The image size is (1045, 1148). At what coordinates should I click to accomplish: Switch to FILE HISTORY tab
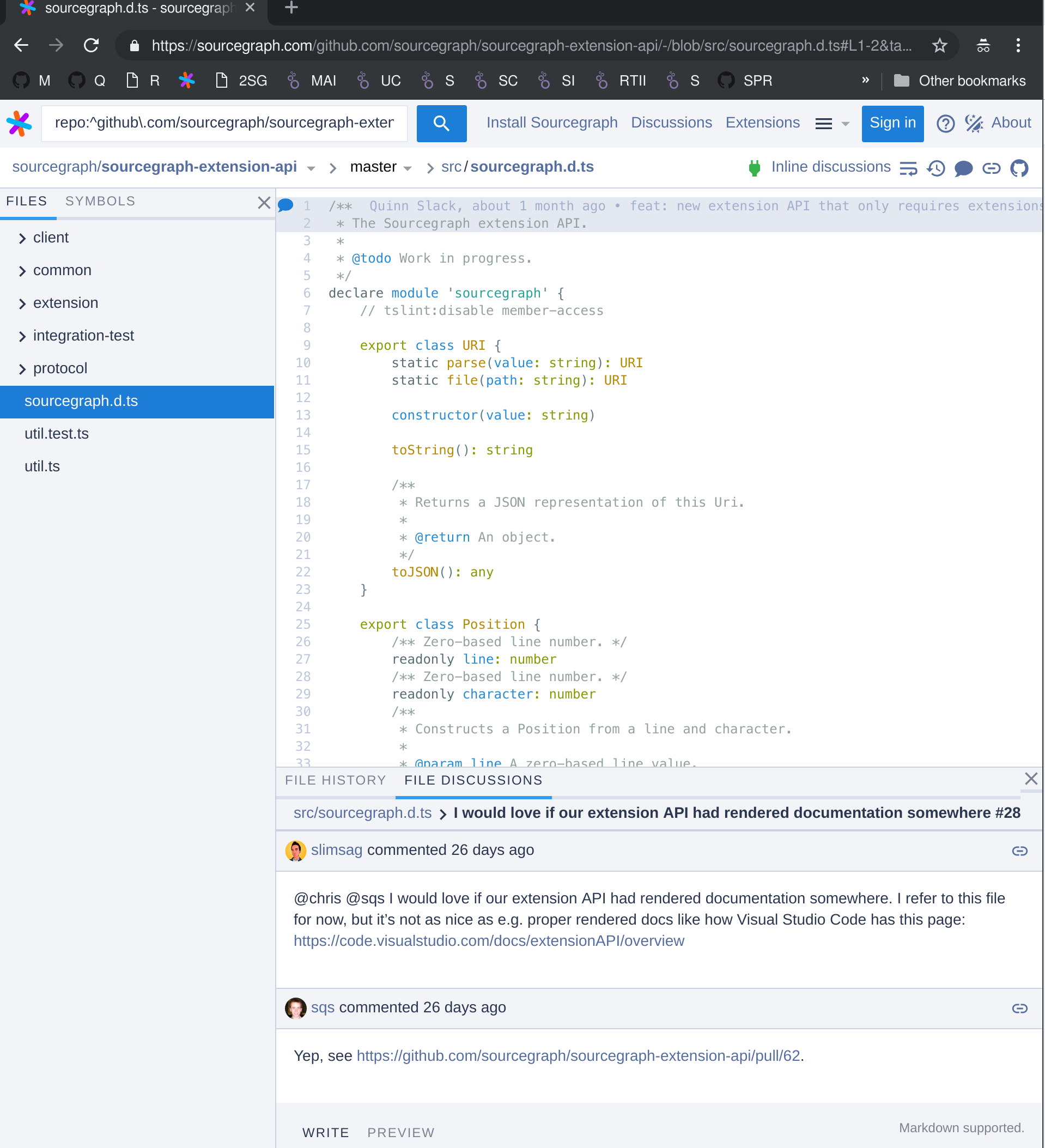336,780
